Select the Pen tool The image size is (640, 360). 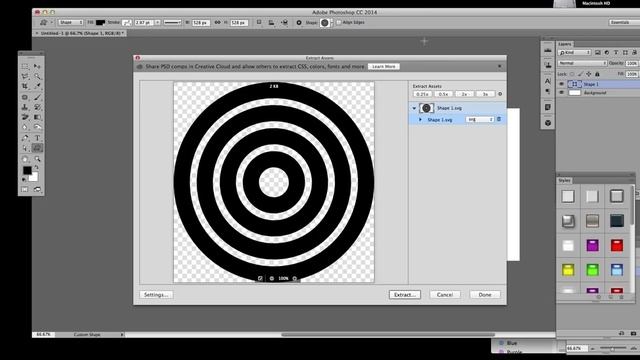(x=25, y=138)
